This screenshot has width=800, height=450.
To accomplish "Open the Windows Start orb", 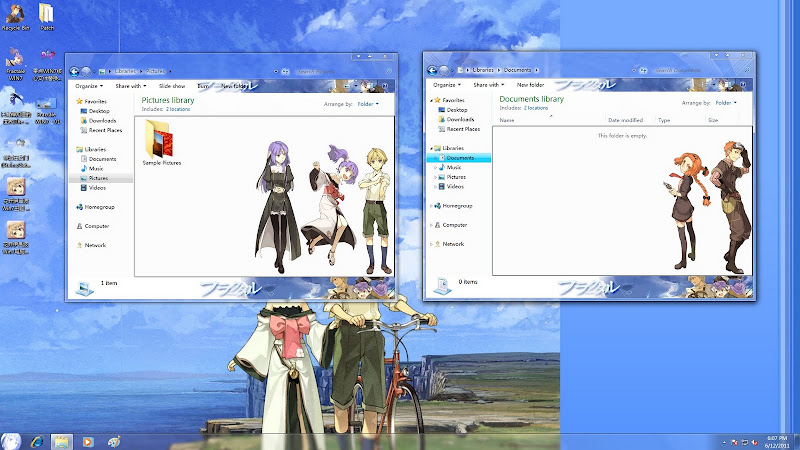I will pyautogui.click(x=11, y=441).
